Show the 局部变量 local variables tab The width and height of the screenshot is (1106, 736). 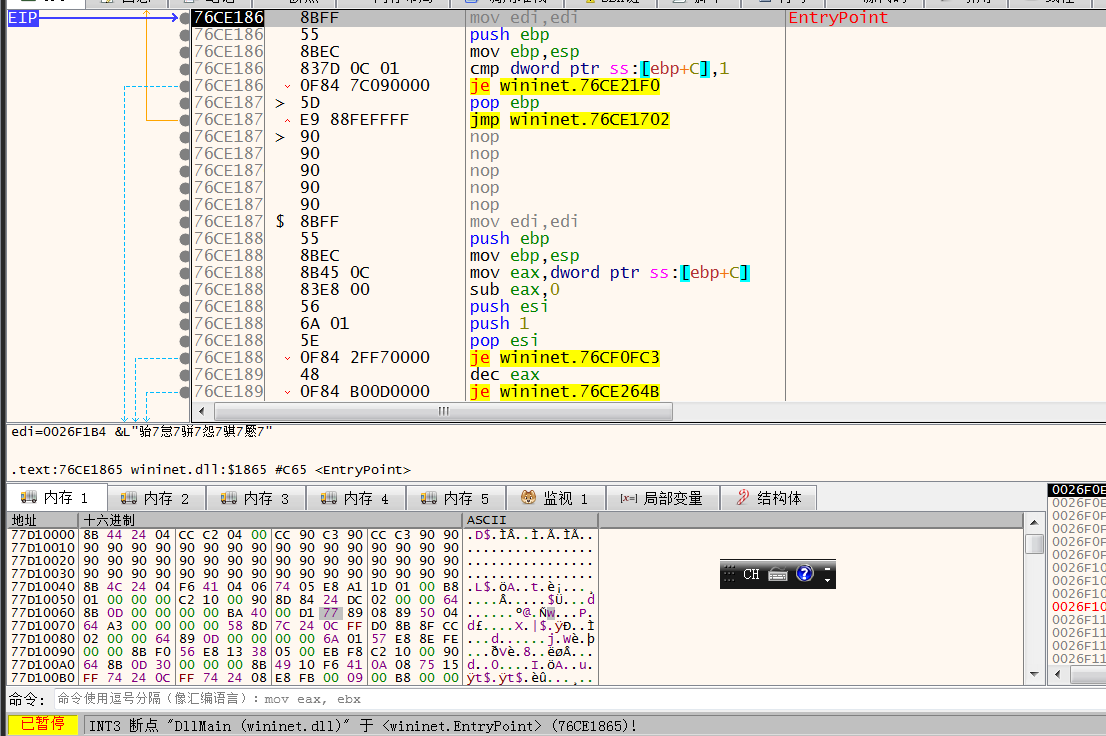pyautogui.click(x=660, y=498)
